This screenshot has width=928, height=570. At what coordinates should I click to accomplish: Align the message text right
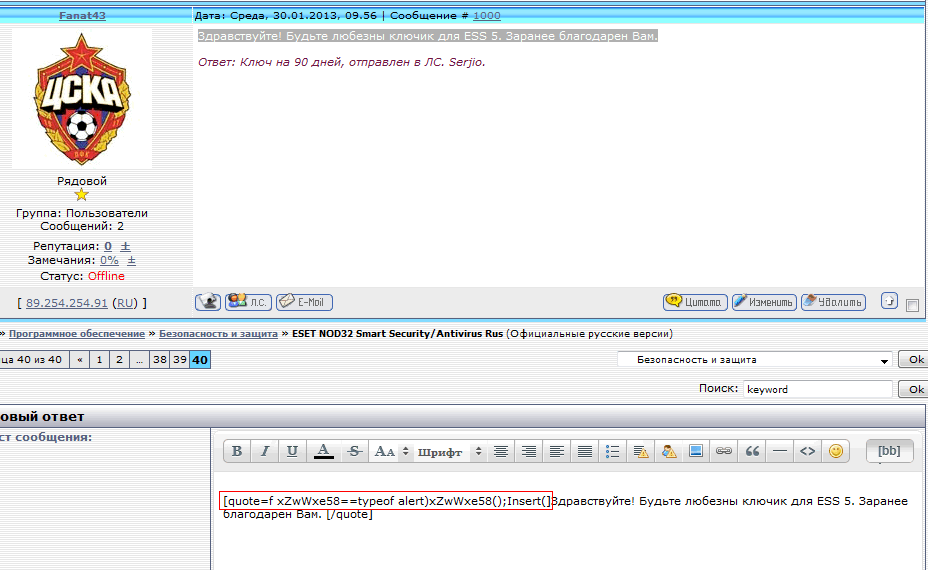coord(529,451)
